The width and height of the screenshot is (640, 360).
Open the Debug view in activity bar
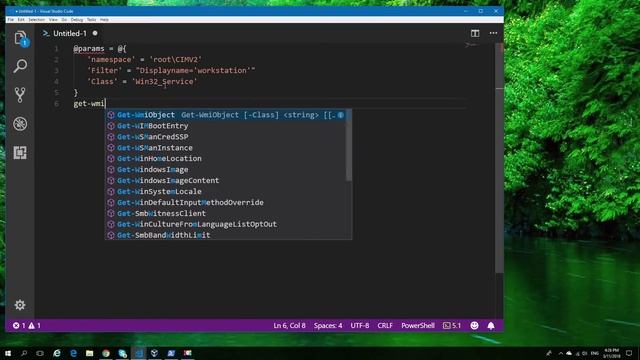(20, 124)
